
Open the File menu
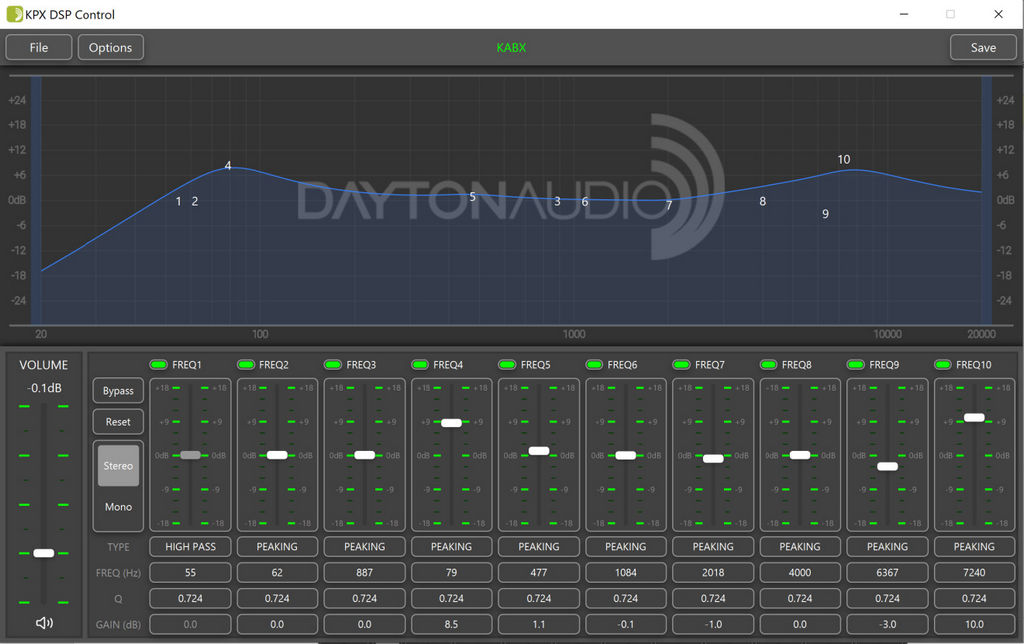click(x=39, y=48)
